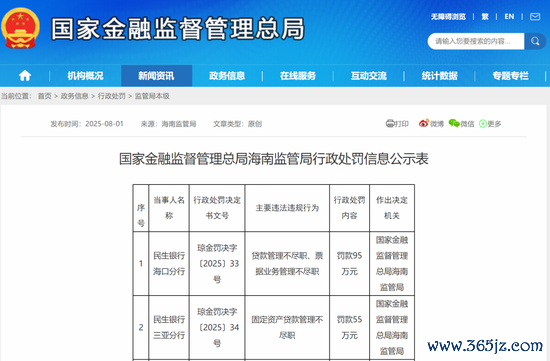Open the 更多 share options icon
Screen dimensions: 550x361
(483, 123)
